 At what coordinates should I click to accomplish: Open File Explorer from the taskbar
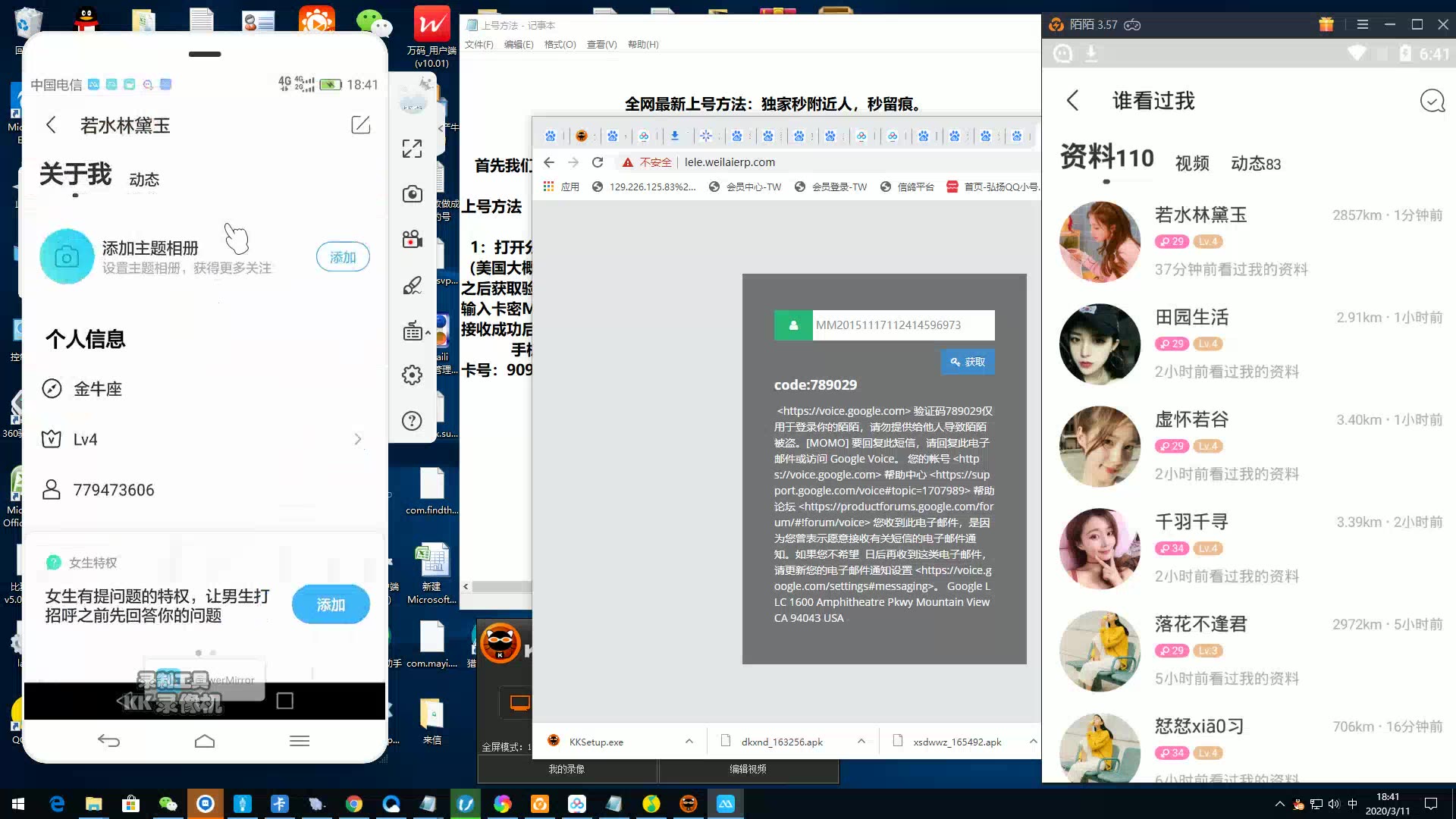coord(93,804)
